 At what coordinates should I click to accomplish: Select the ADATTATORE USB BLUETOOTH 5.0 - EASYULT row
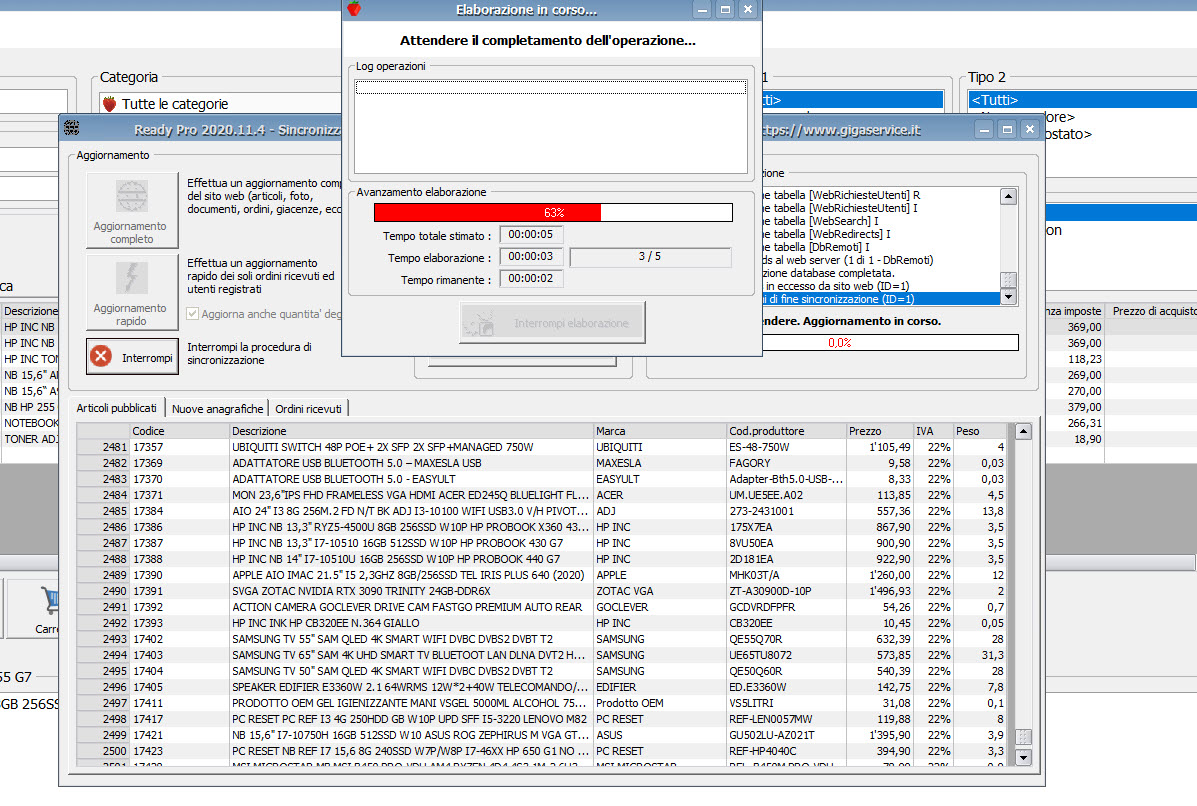542,479
